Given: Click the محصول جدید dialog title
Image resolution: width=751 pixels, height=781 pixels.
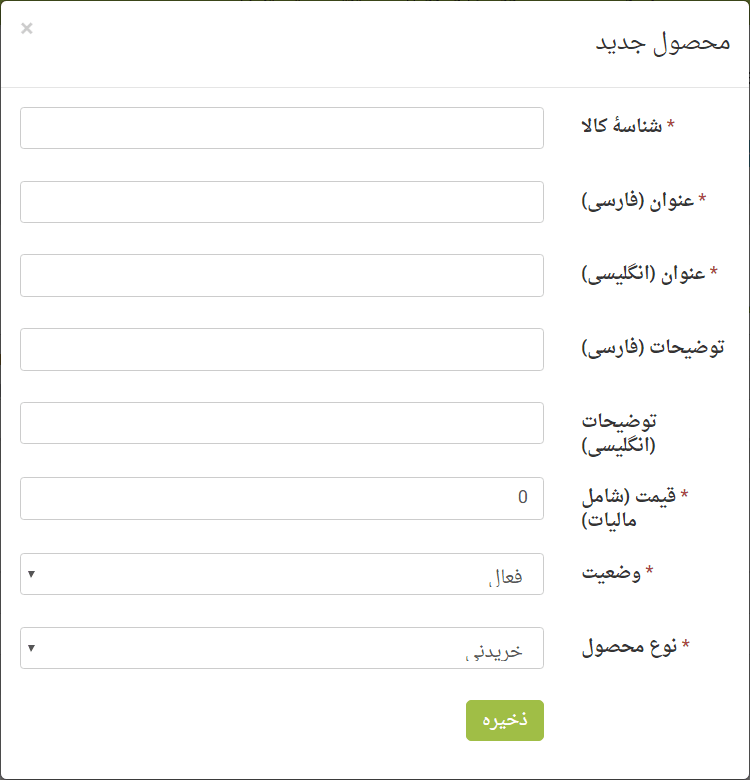Looking at the screenshot, I should tap(663, 43).
